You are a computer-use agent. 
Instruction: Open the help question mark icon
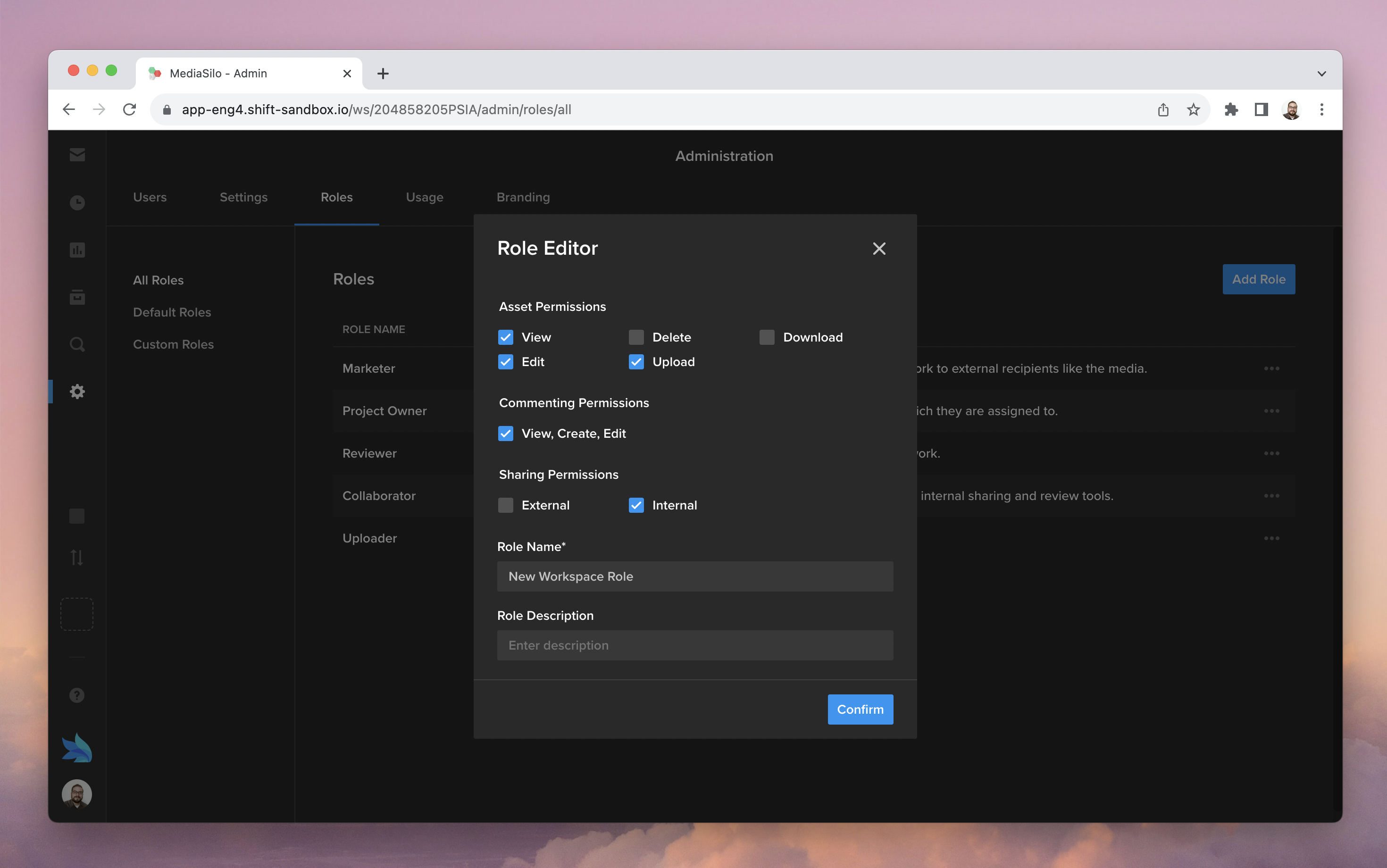(x=77, y=695)
